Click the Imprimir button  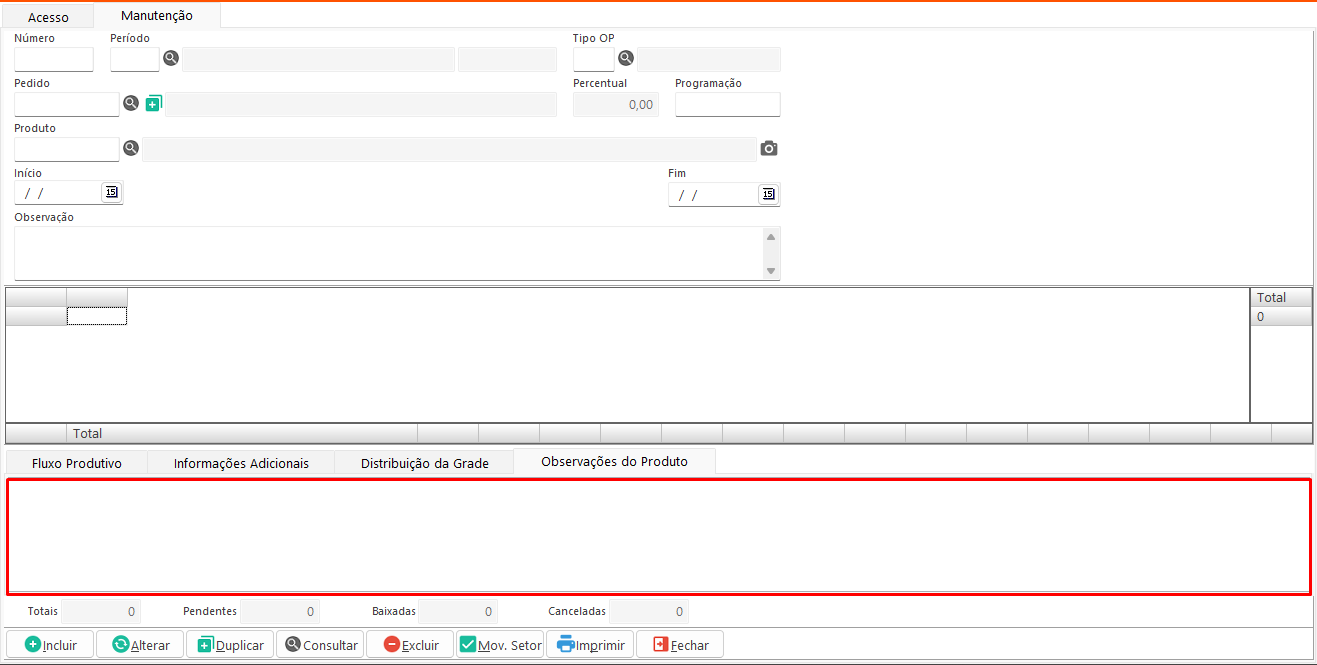(590, 645)
